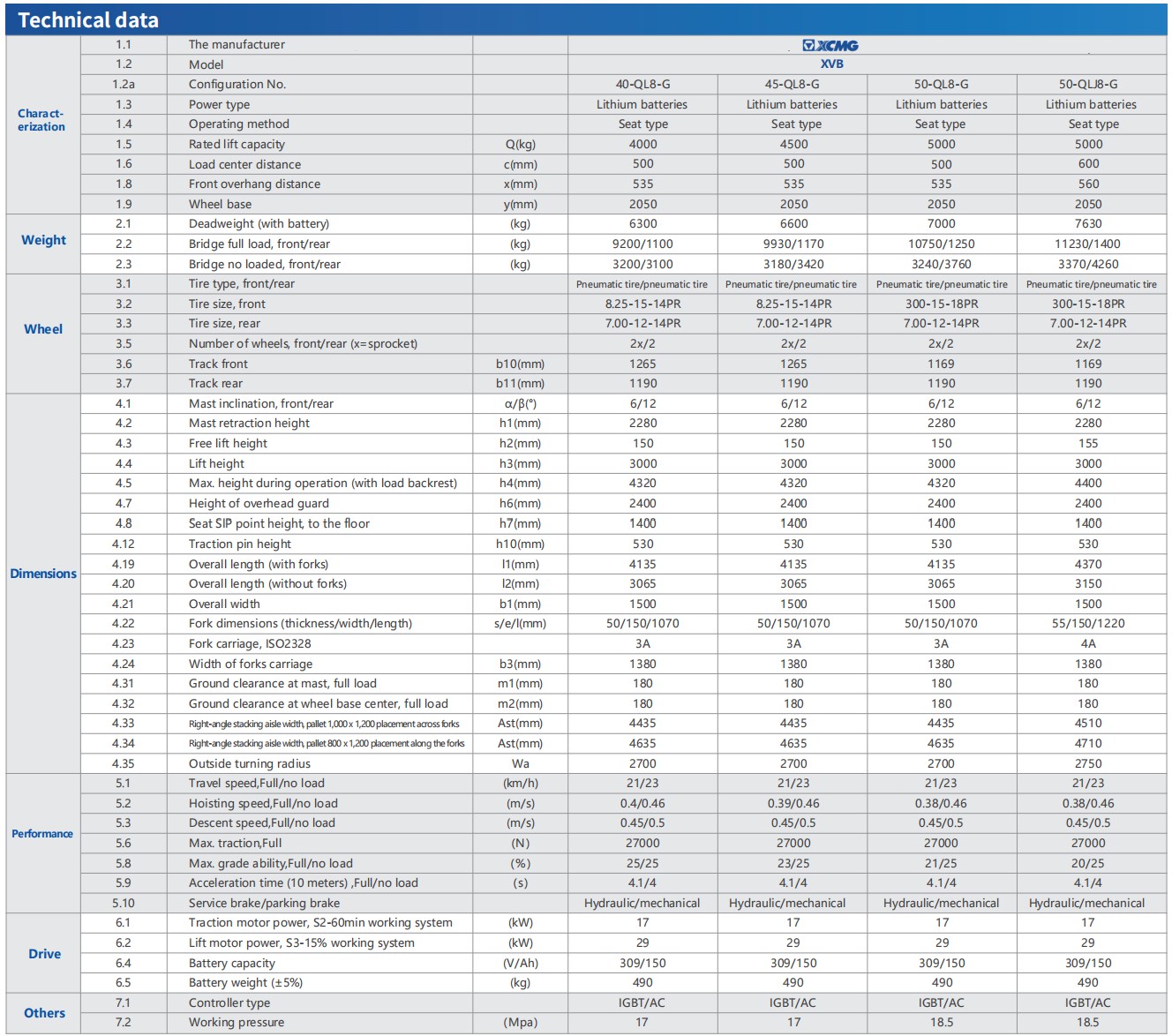This screenshot has height=1036, width=1172.
Task: Click the 'Drive' section label
Action: pos(44,954)
